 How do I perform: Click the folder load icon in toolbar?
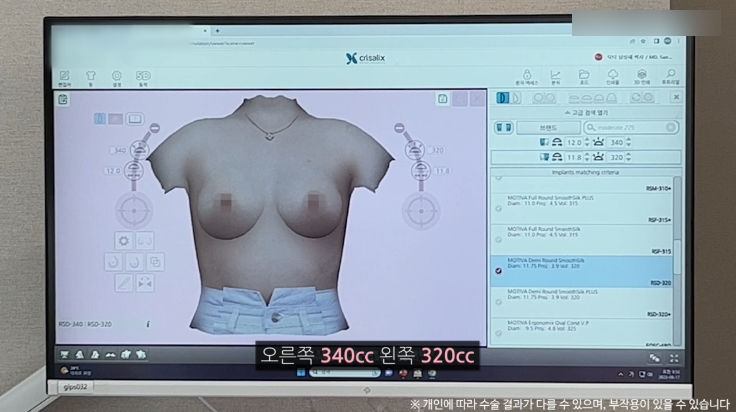tap(584, 77)
